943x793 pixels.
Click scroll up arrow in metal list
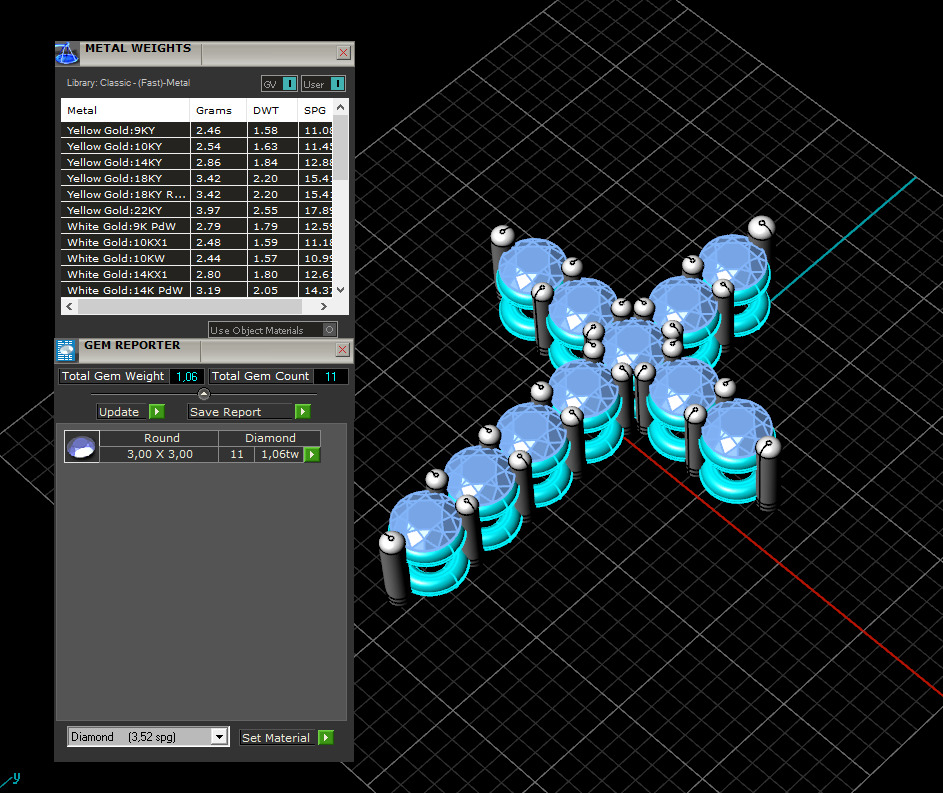tap(340, 107)
